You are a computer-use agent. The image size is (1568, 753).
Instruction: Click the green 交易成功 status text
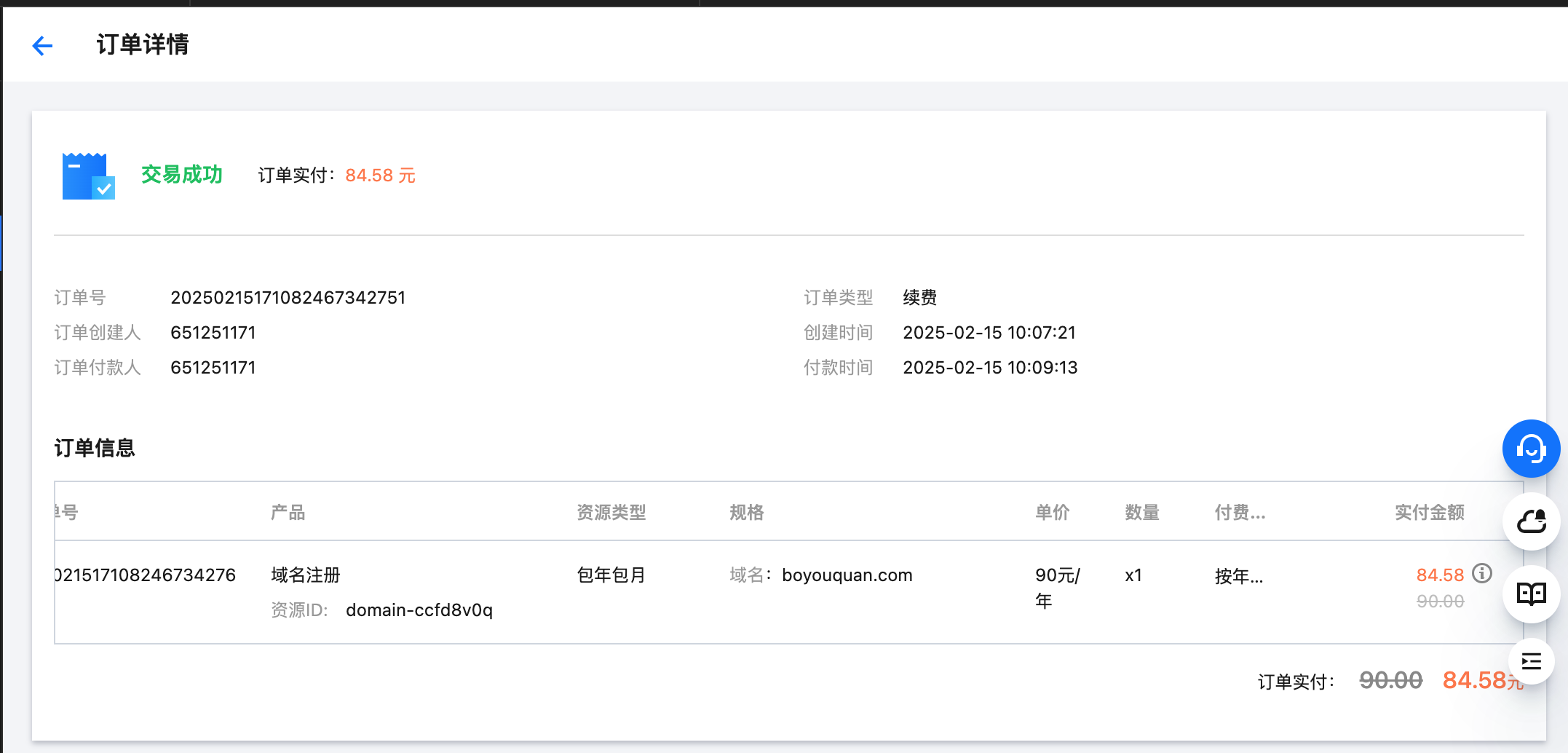coord(181,175)
